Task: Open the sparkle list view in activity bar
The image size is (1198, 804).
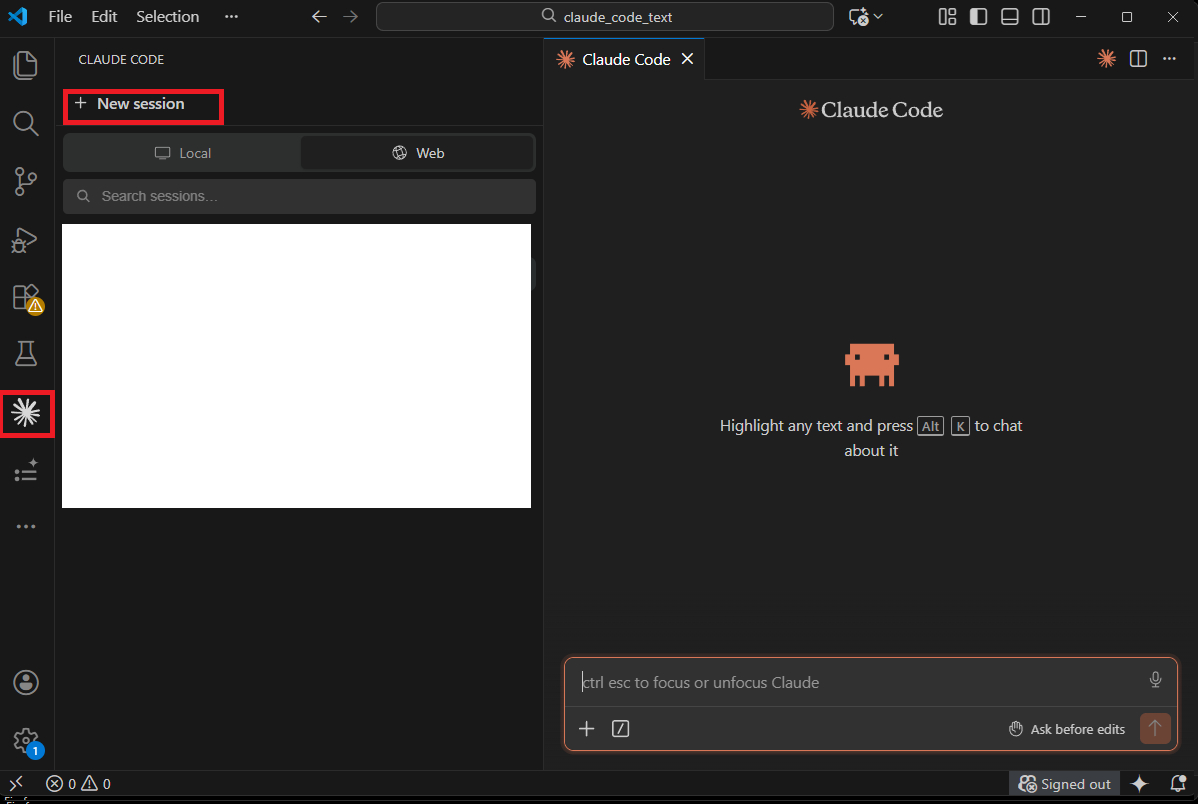Action: coord(26,471)
